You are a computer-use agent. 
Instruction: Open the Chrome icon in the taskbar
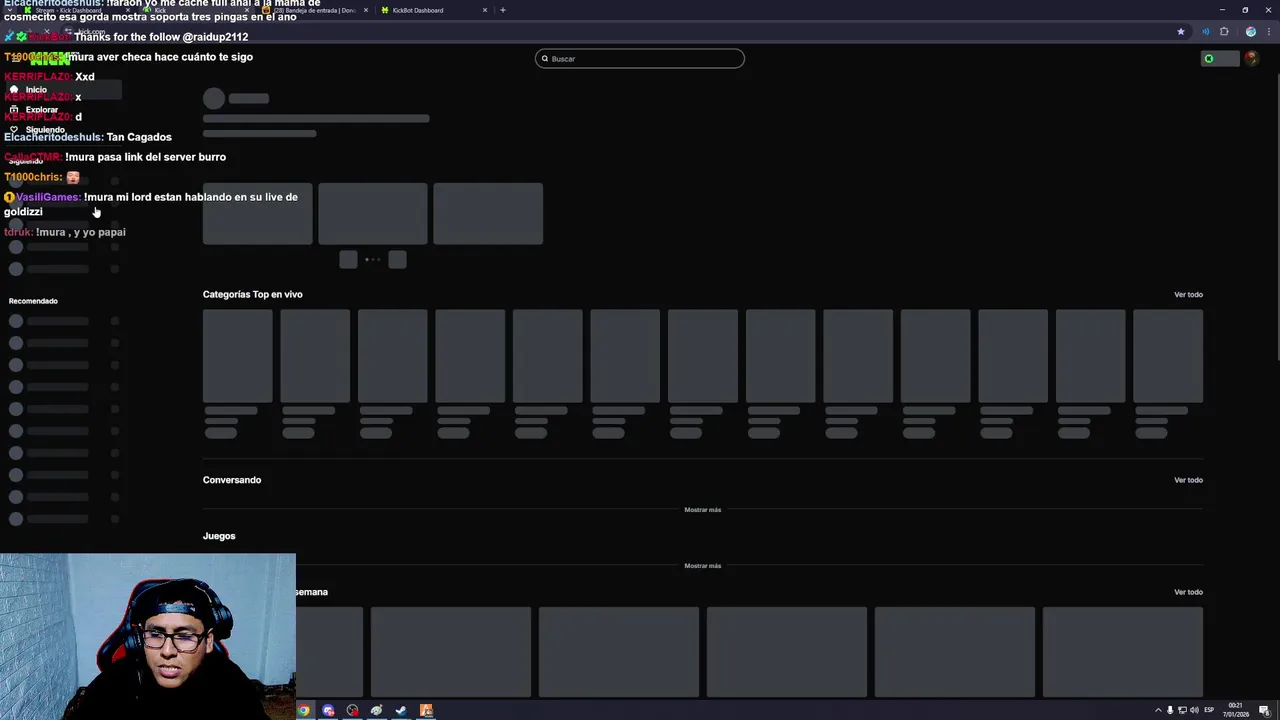point(304,711)
